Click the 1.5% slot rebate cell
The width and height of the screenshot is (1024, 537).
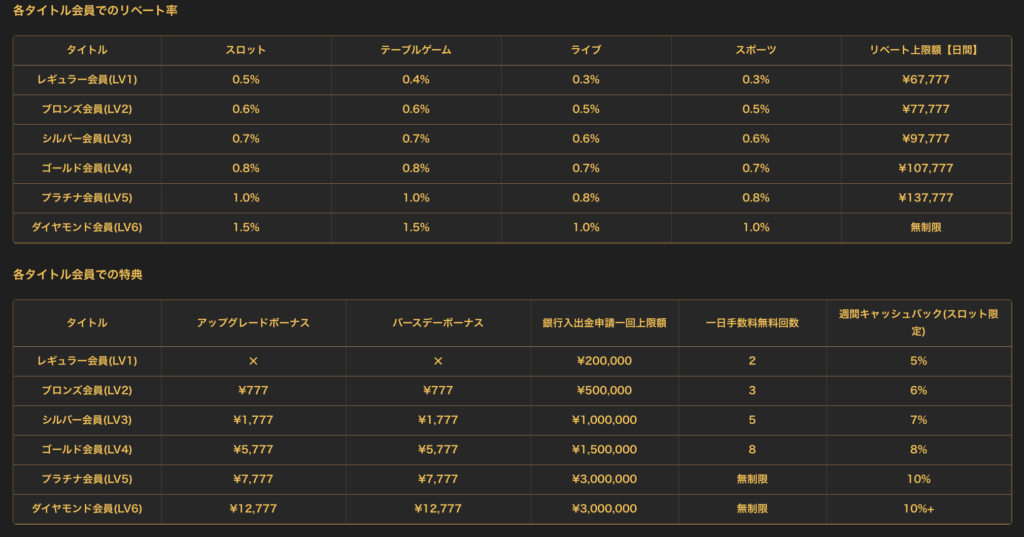246,227
